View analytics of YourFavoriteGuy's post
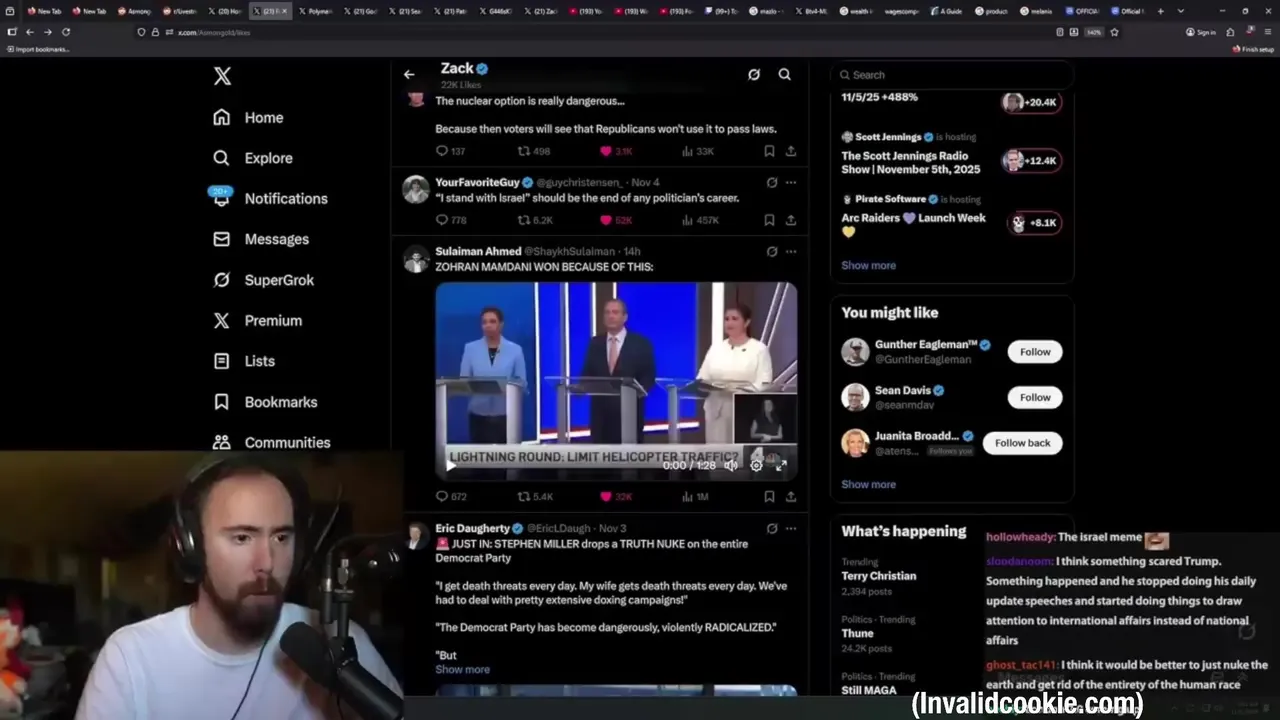This screenshot has width=1280, height=720. click(x=699, y=220)
